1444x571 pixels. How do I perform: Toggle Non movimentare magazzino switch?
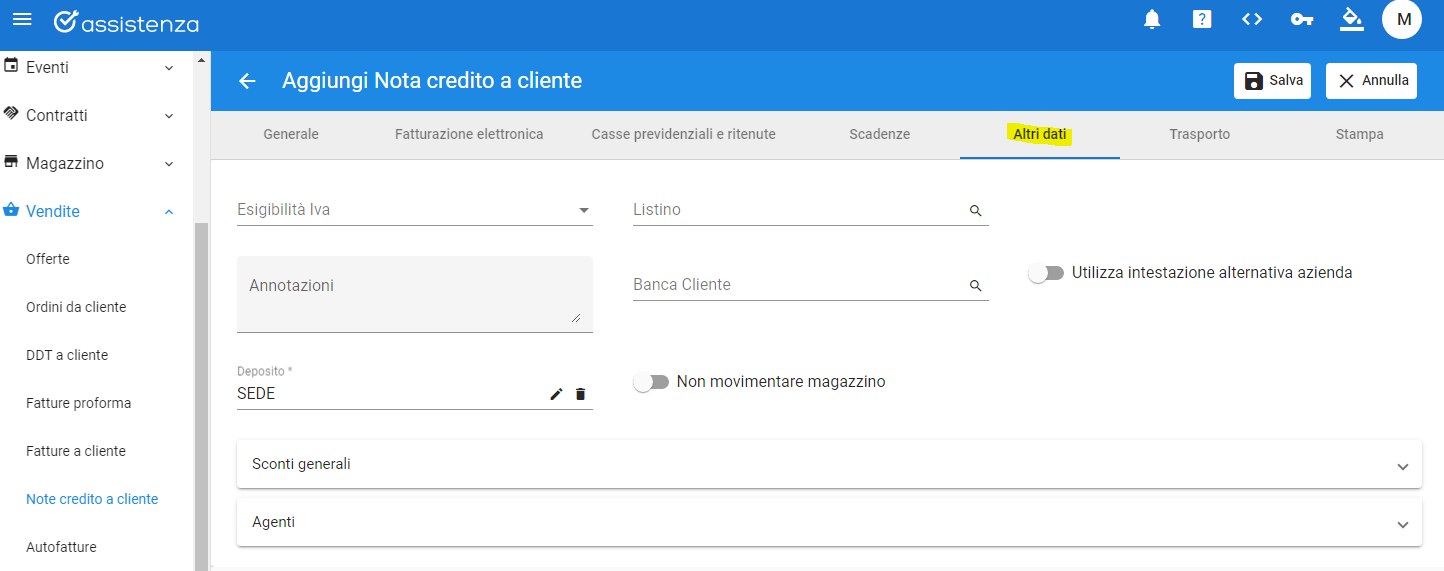click(x=651, y=382)
